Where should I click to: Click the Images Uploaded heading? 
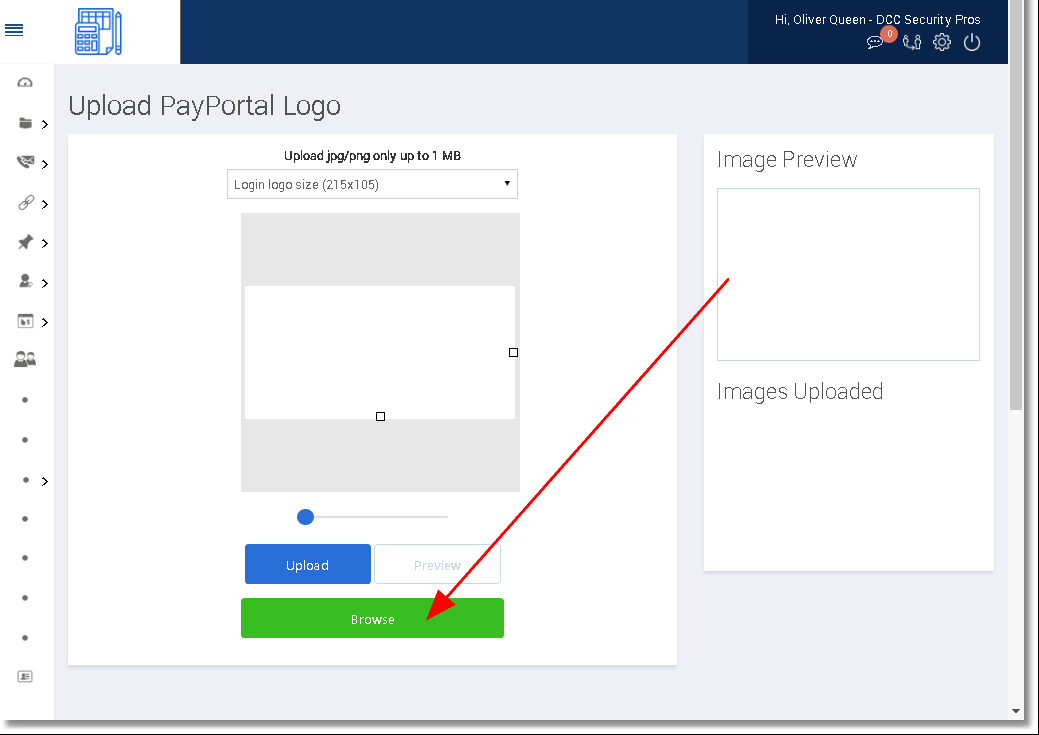coord(800,392)
